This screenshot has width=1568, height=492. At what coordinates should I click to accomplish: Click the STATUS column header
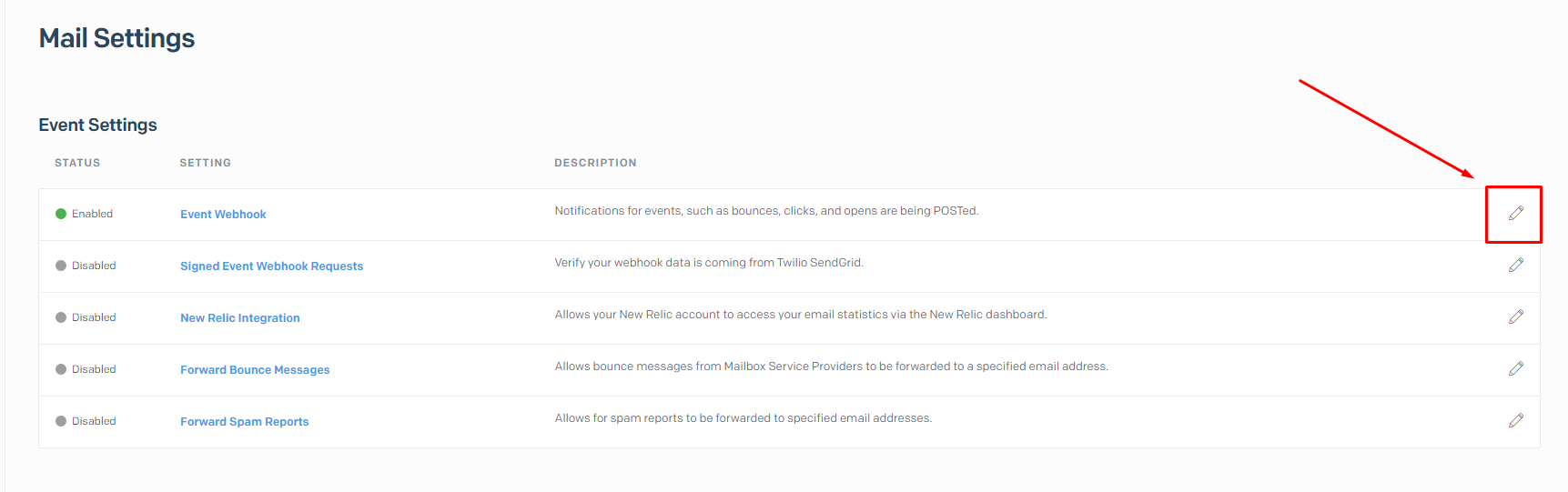(77, 163)
